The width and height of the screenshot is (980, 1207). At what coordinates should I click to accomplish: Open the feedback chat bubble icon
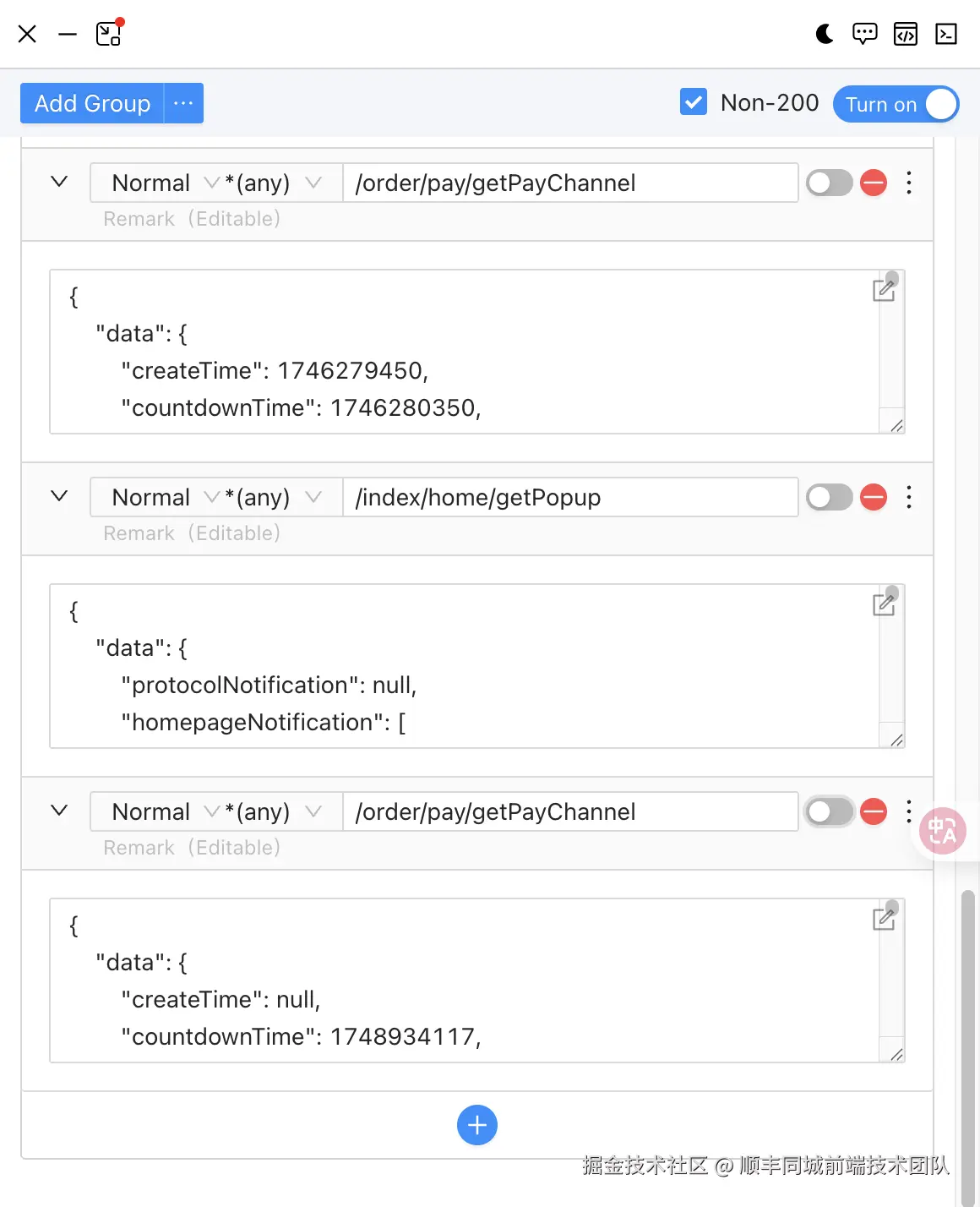(x=864, y=34)
